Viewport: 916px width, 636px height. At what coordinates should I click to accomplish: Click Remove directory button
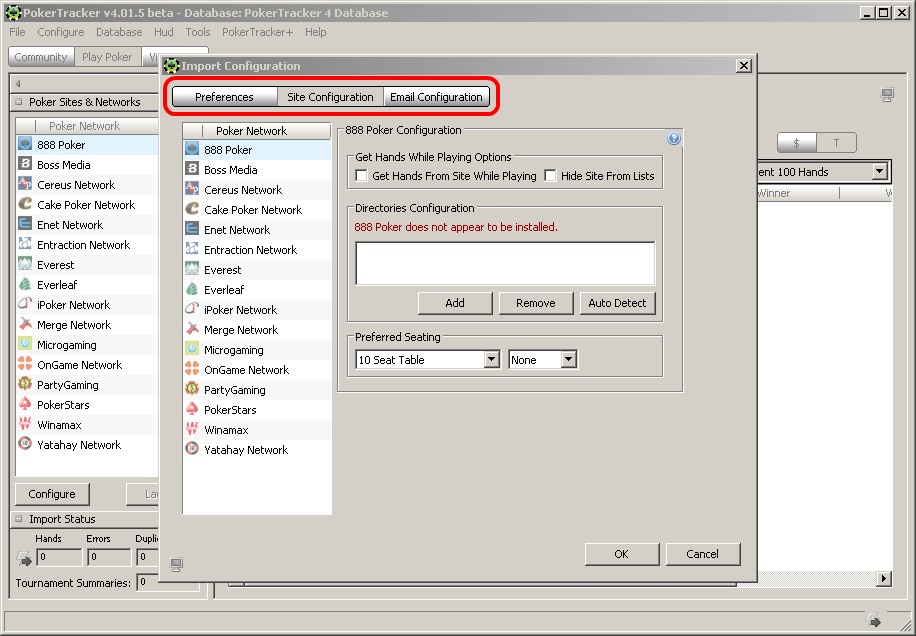coord(536,303)
